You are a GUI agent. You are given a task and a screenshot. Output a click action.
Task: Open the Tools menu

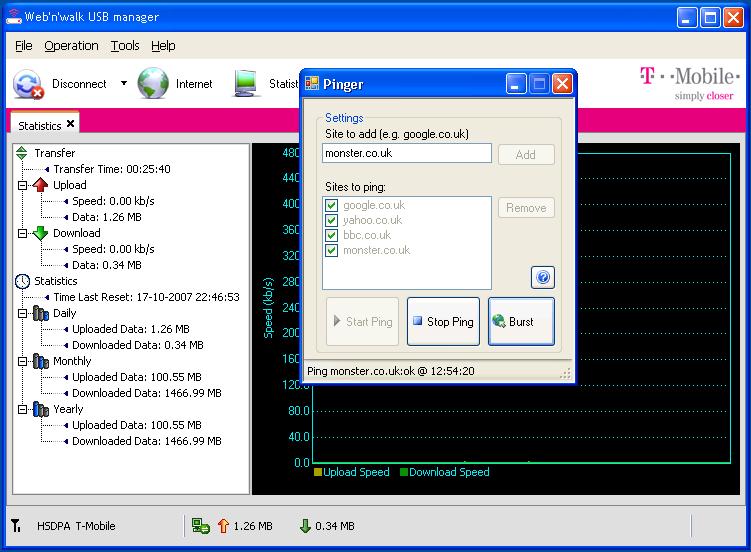tap(125, 45)
